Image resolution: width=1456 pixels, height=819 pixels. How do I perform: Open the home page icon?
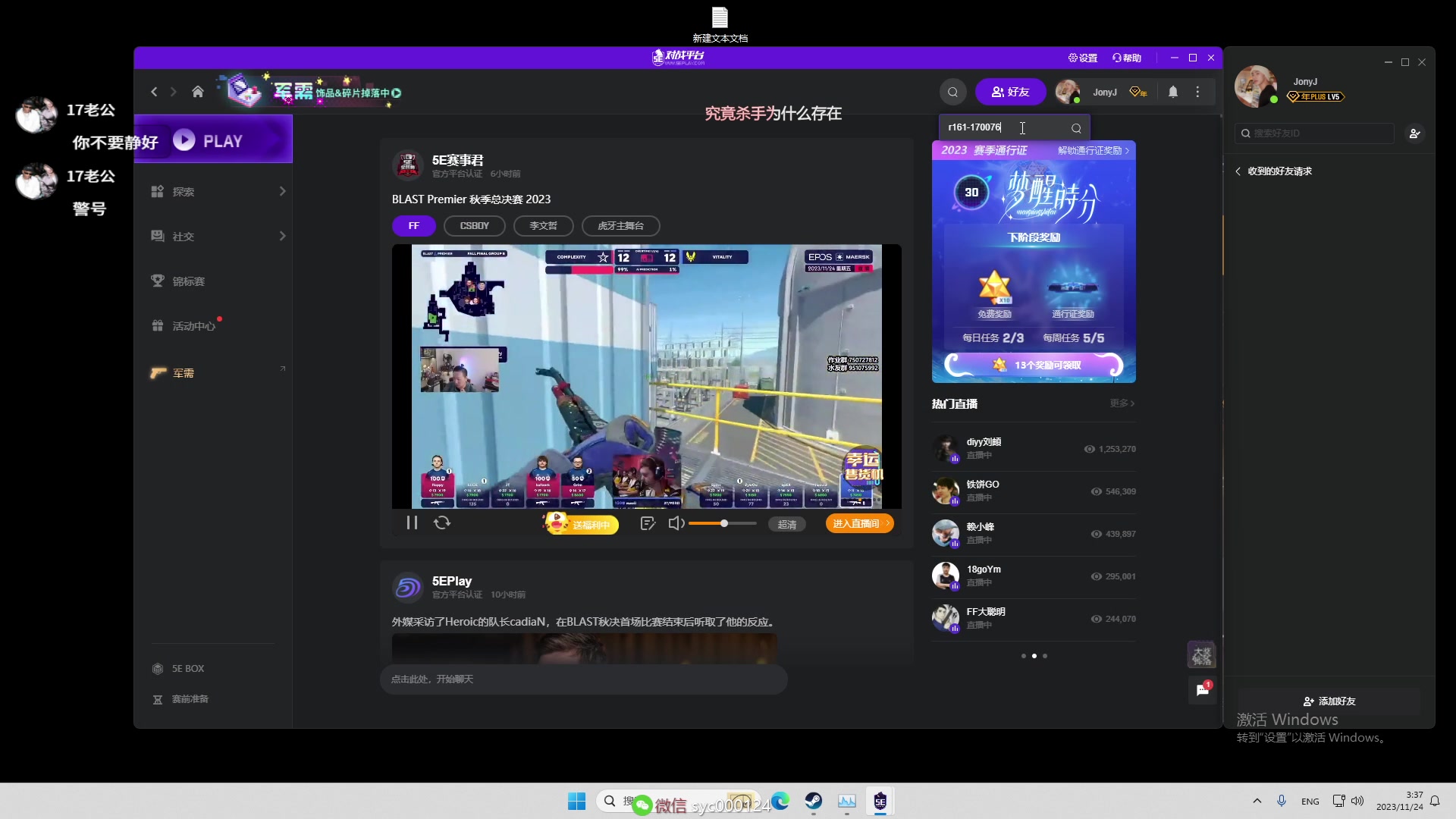tap(198, 92)
